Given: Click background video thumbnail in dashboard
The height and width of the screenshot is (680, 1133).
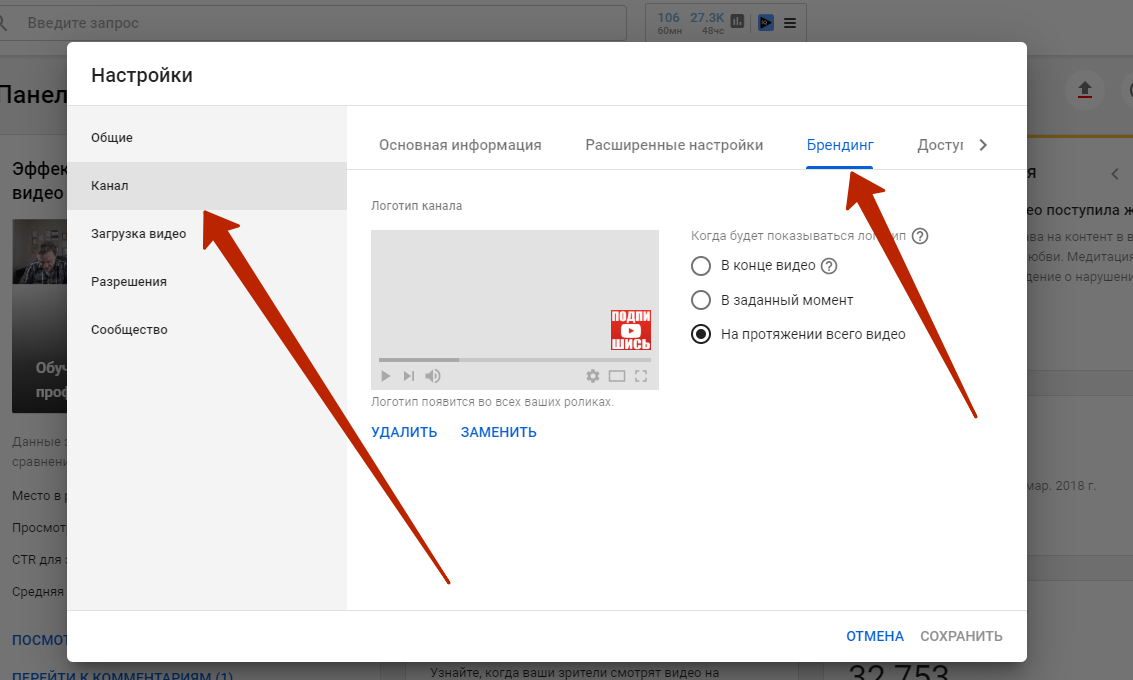Looking at the screenshot, I should [40, 316].
